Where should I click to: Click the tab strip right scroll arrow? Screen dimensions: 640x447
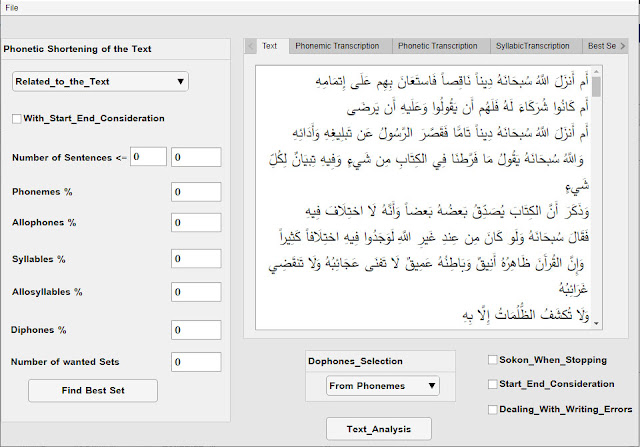click(623, 46)
